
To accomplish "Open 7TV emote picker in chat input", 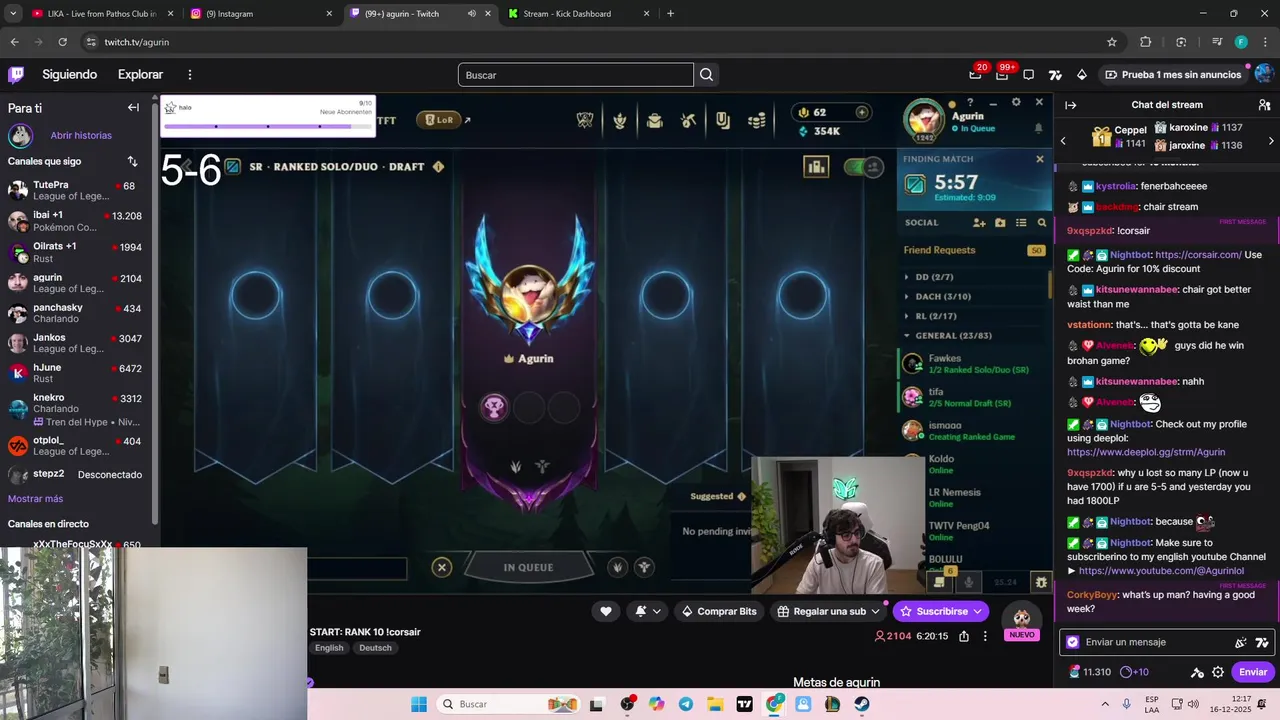I will (x=1262, y=642).
